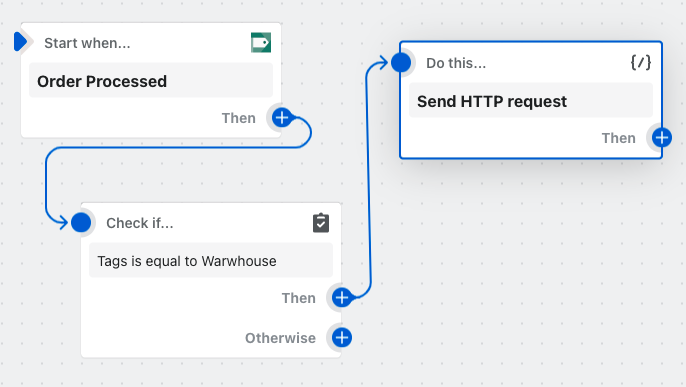
Task: Click the Otherwise label in condition card
Action: pos(280,338)
